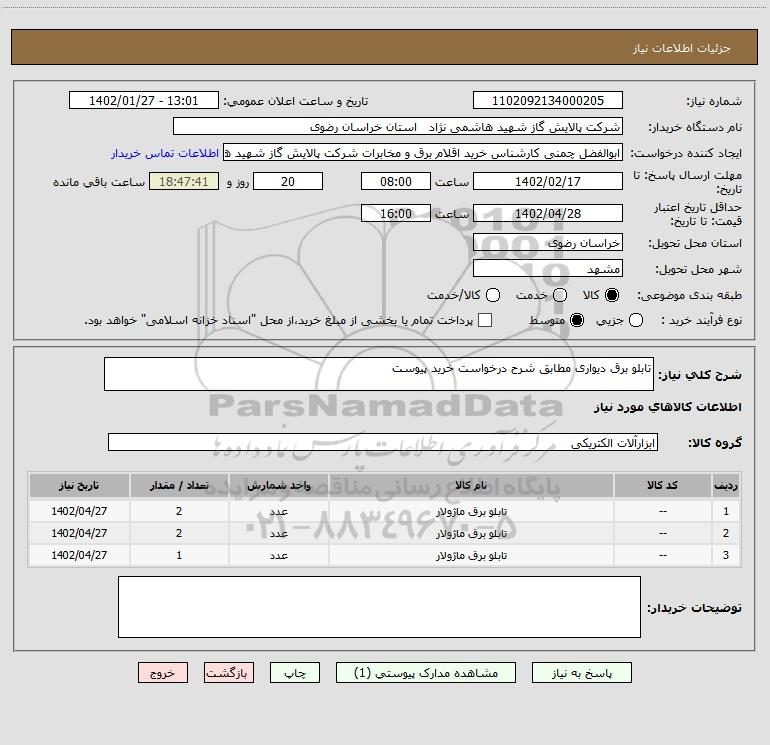Click row 2 date cell 1402/04/27
770x745 pixels.
79,533
